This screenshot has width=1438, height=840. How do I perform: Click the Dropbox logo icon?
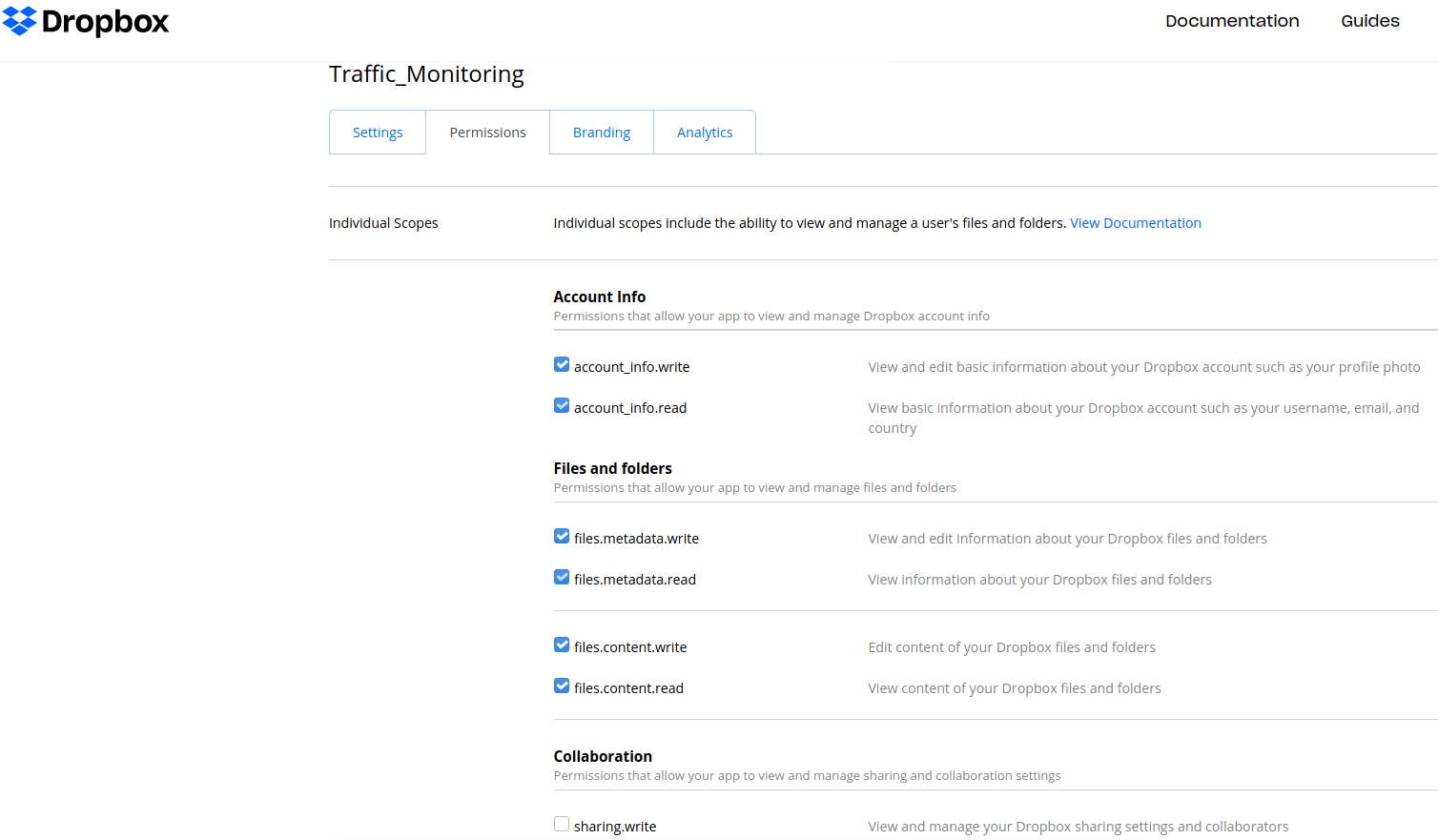coord(19,21)
